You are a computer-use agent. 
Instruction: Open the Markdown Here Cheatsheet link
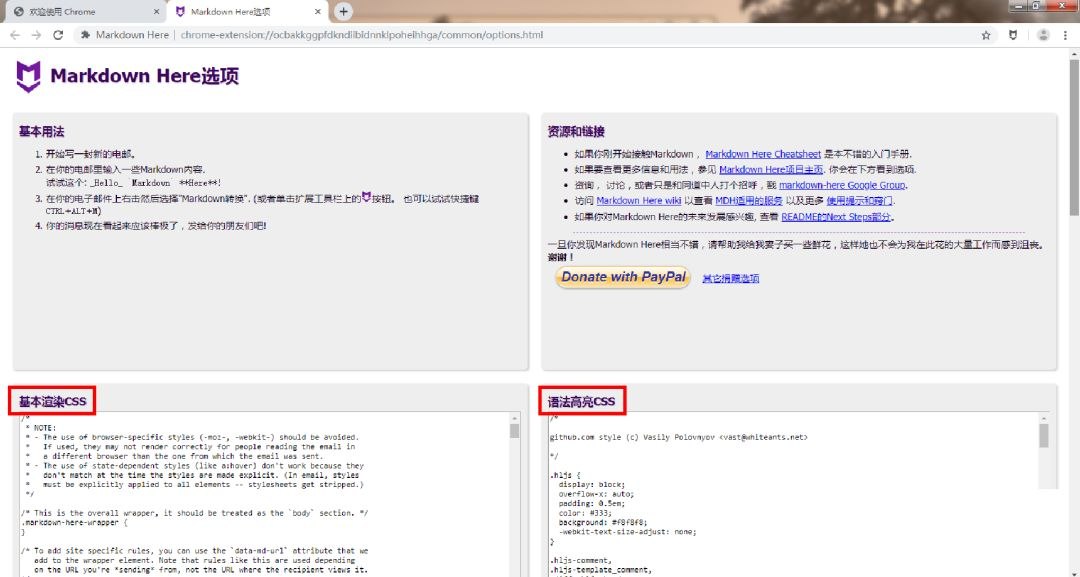pyautogui.click(x=763, y=154)
